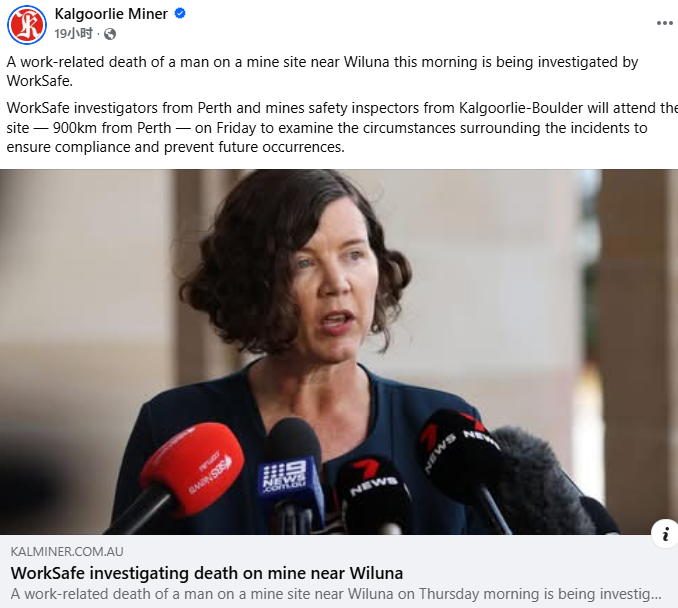Open the three-dot post options menu
The image size is (678, 608).
tap(664, 23)
